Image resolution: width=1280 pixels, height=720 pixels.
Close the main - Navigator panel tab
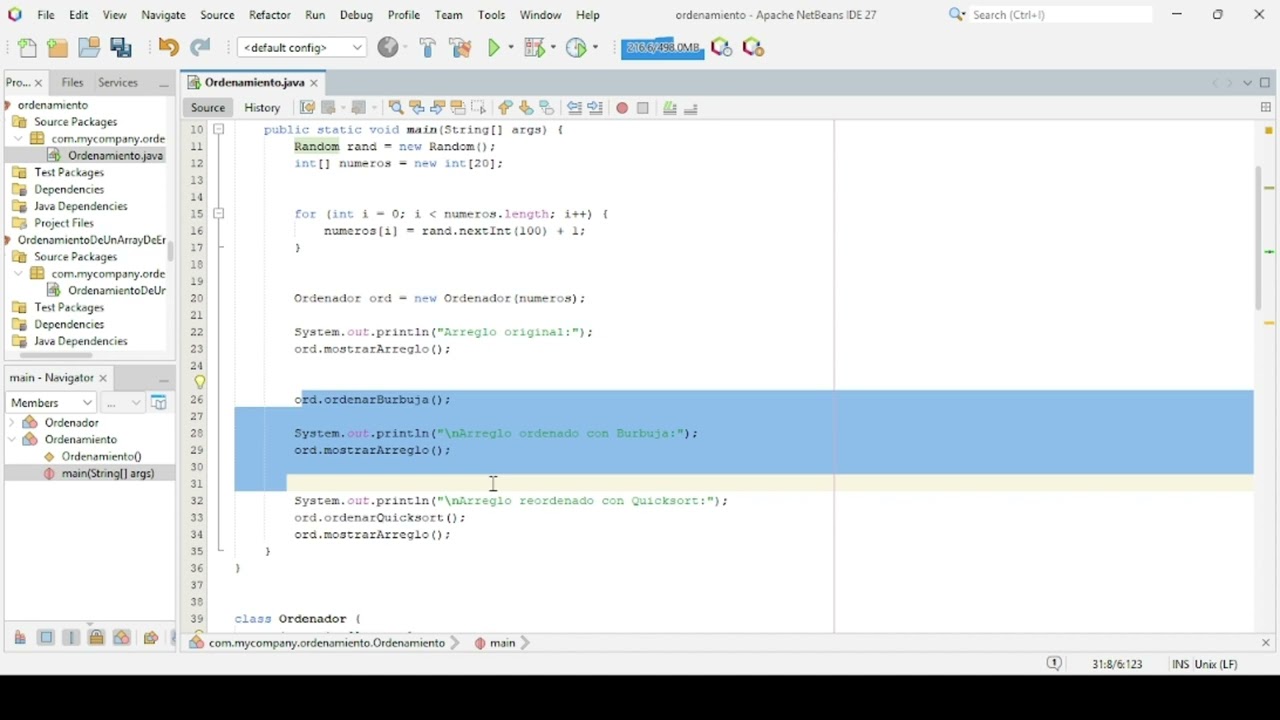[x=103, y=378]
